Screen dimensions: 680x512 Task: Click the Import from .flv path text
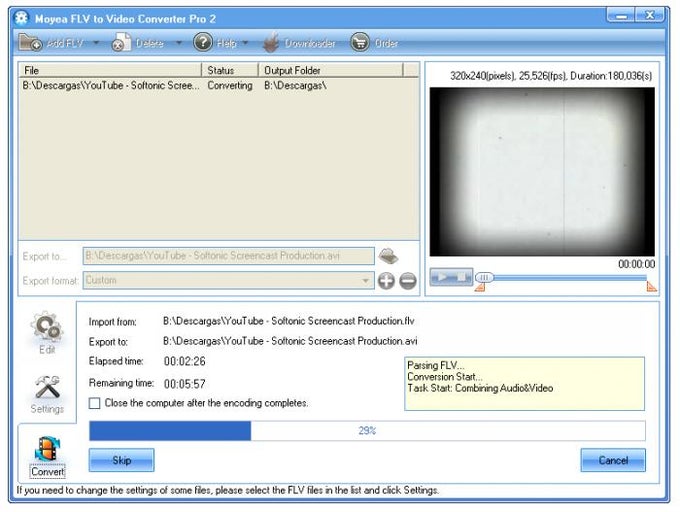click(x=288, y=321)
